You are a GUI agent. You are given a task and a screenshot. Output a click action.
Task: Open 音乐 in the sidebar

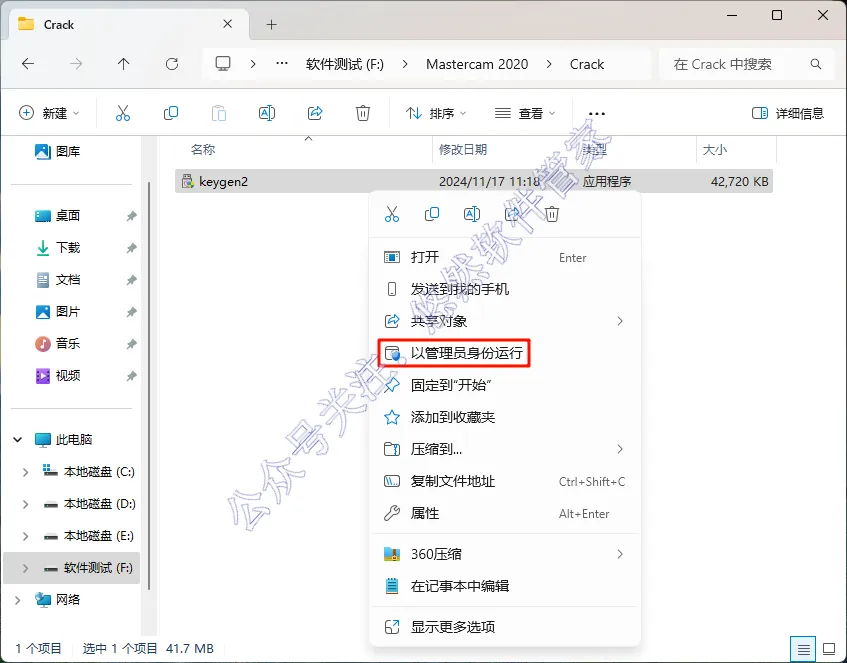coord(57,343)
